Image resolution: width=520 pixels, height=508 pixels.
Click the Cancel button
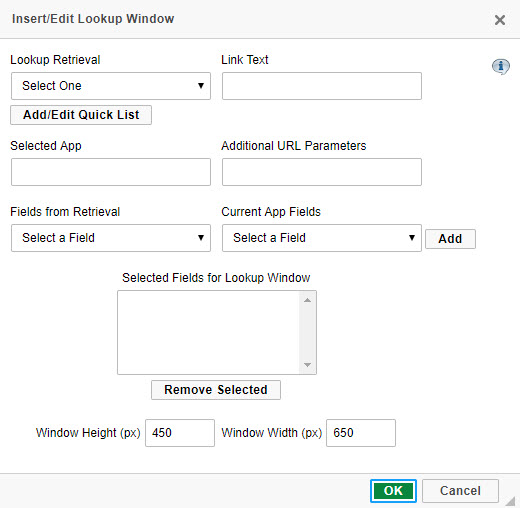point(460,491)
